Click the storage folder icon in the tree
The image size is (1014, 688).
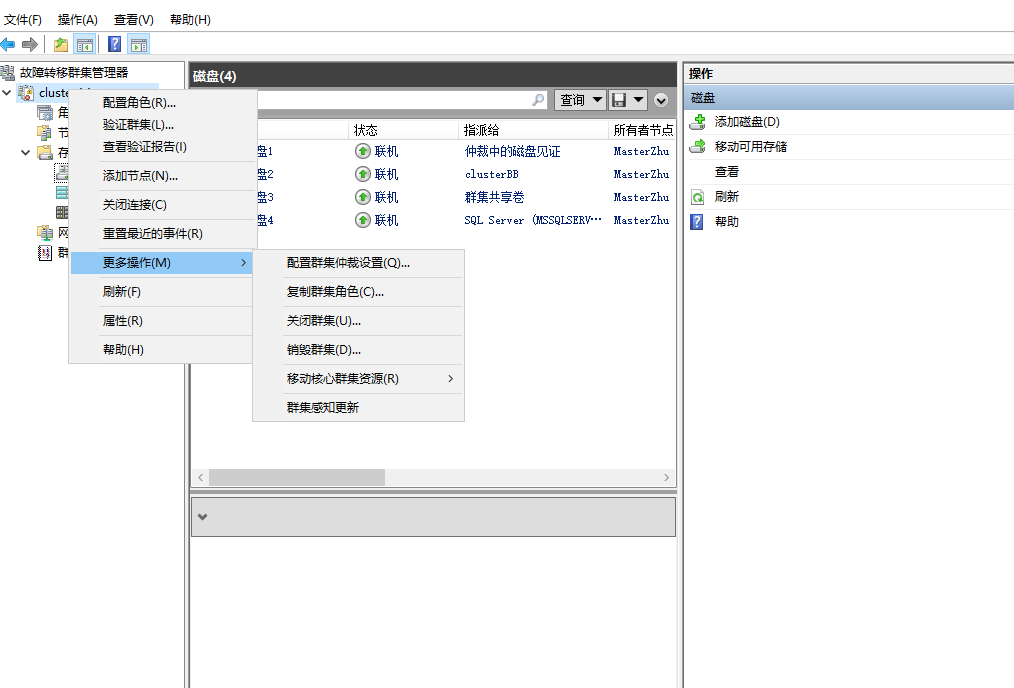(x=45, y=153)
